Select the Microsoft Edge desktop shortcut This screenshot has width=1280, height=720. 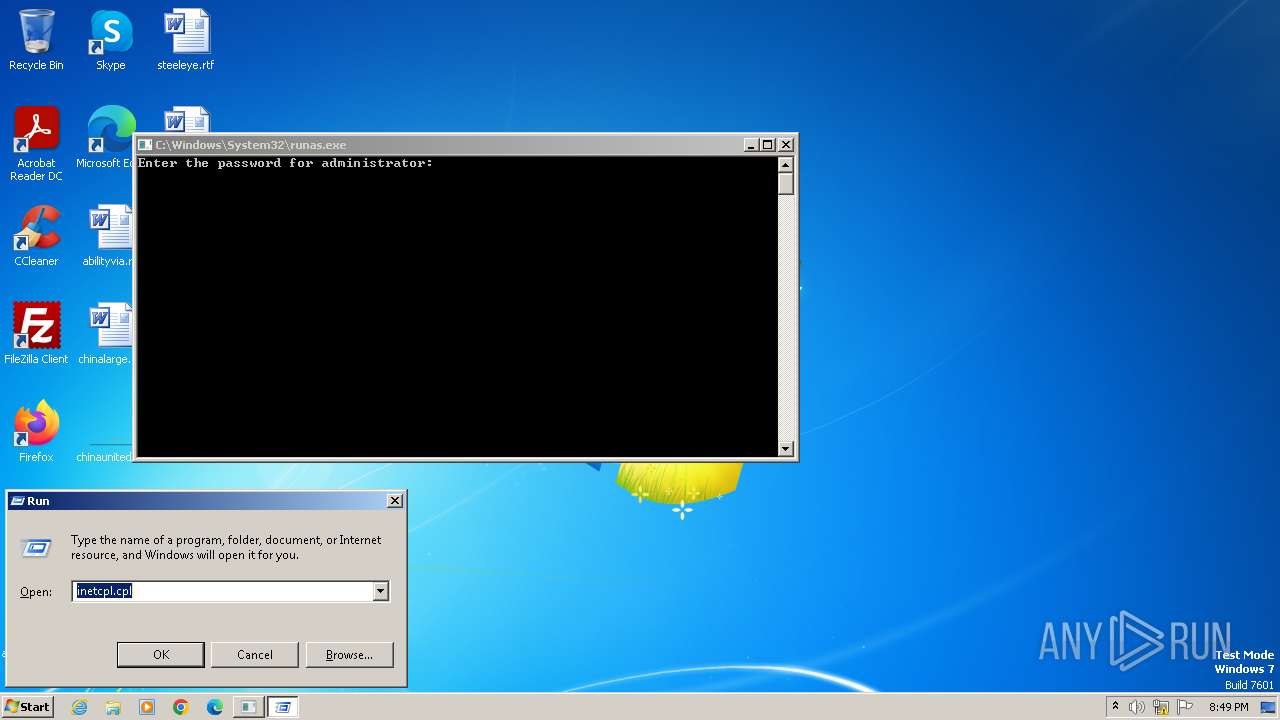click(x=108, y=138)
